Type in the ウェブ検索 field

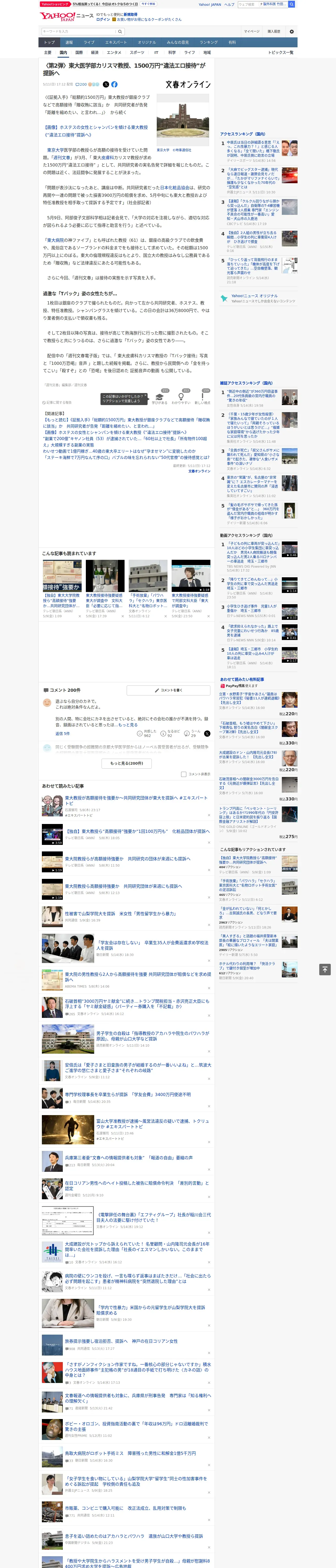tap(248, 4)
